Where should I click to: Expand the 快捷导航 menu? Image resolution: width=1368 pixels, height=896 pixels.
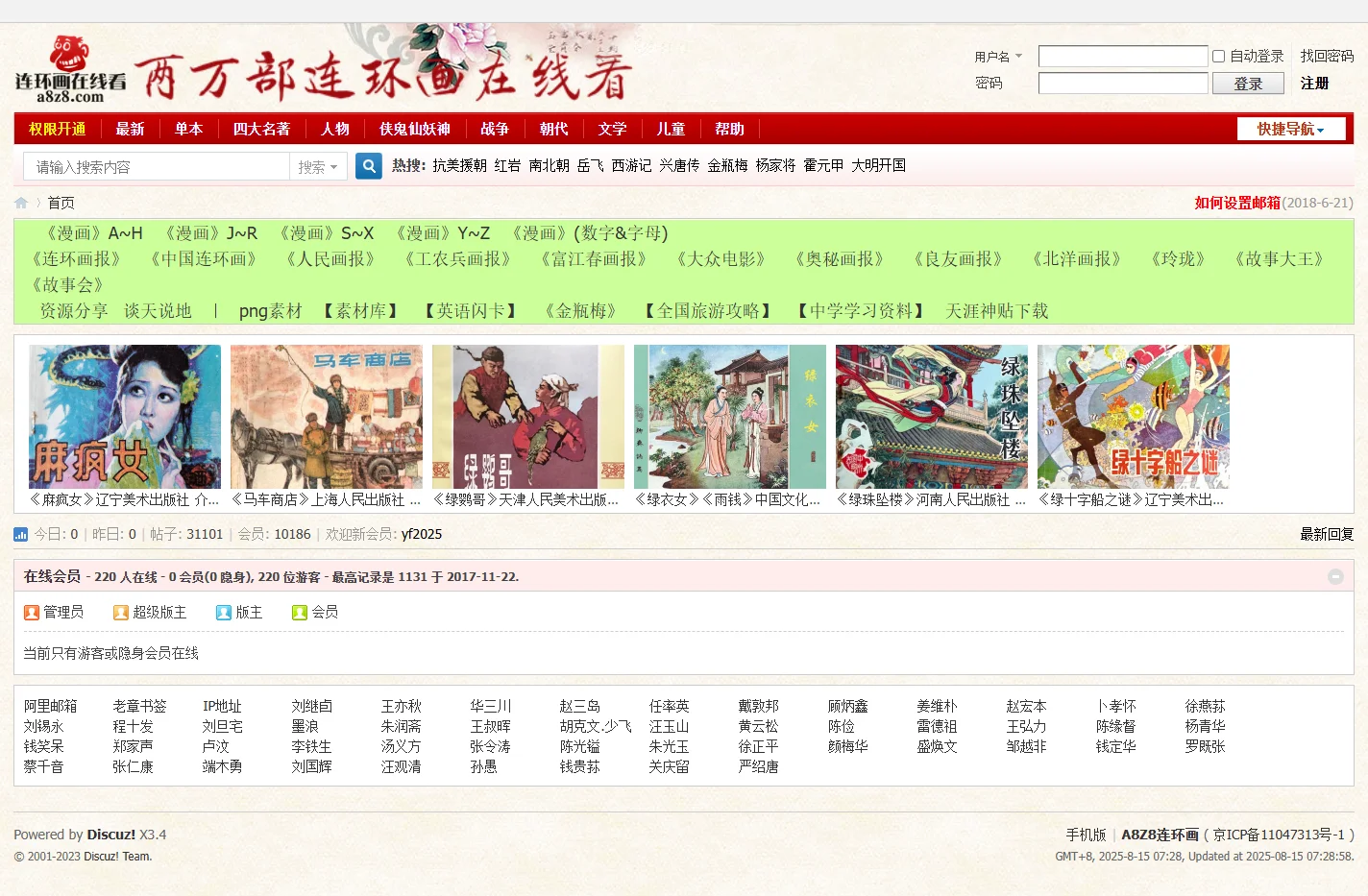click(1291, 129)
